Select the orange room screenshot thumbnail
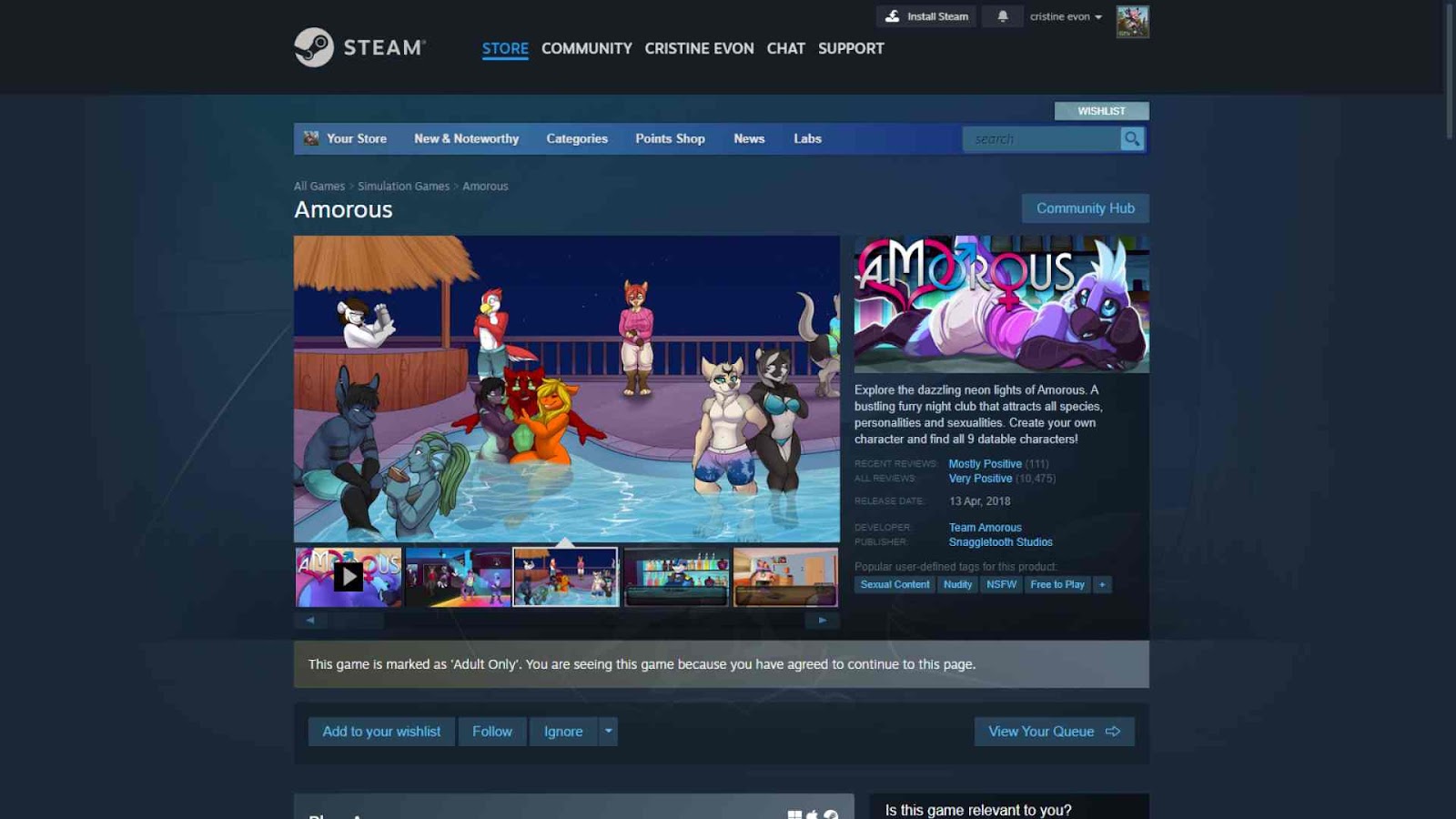 (785, 577)
